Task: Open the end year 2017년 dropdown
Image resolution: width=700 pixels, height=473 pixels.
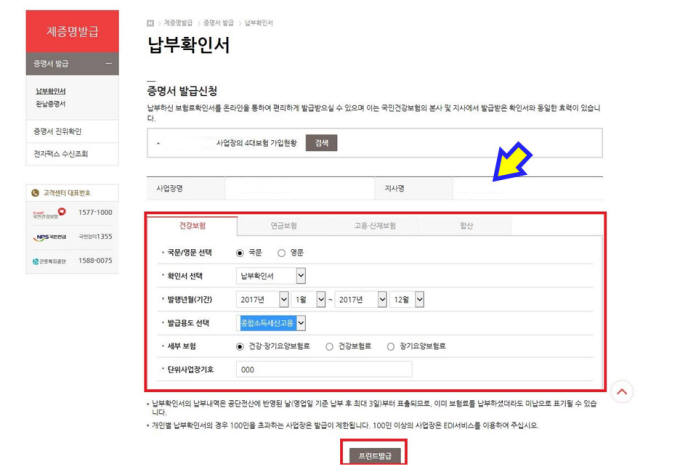Action: 361,299
